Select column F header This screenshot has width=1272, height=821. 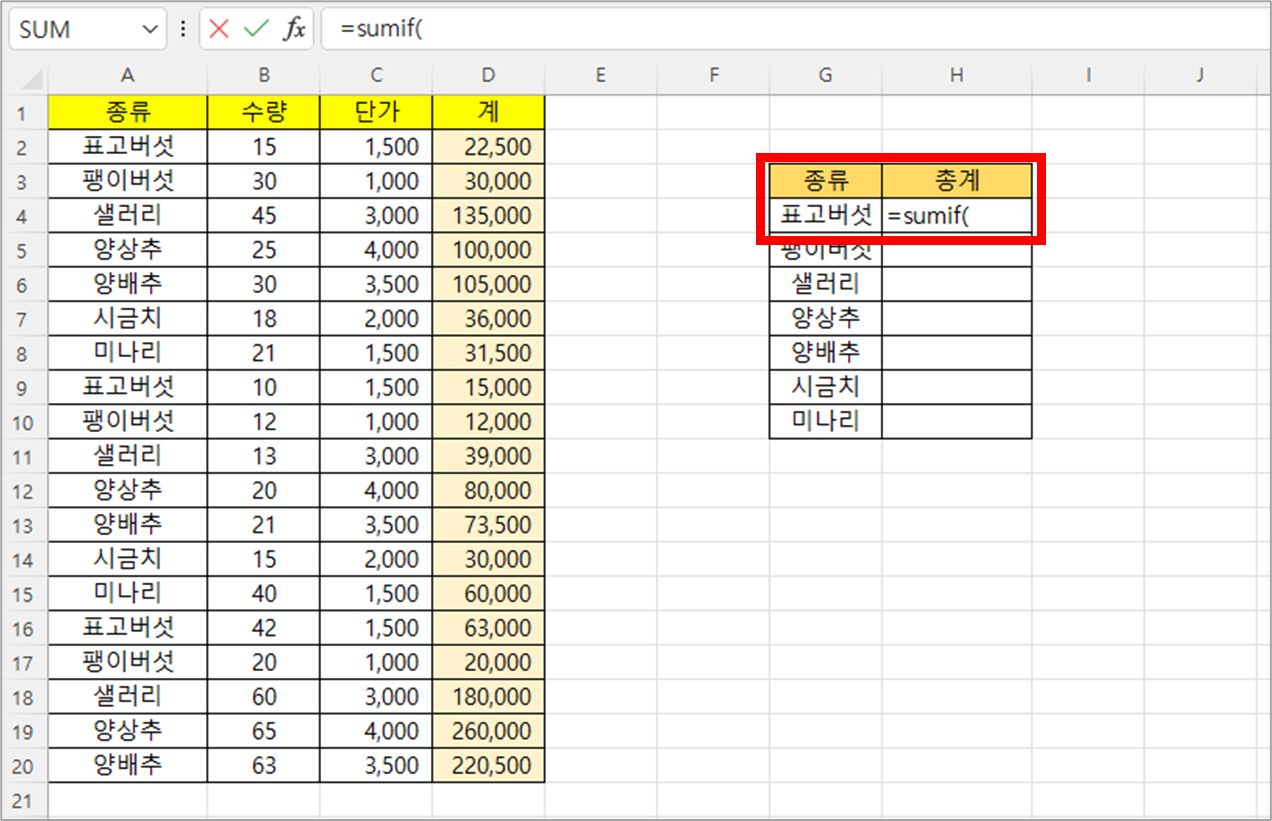(713, 74)
